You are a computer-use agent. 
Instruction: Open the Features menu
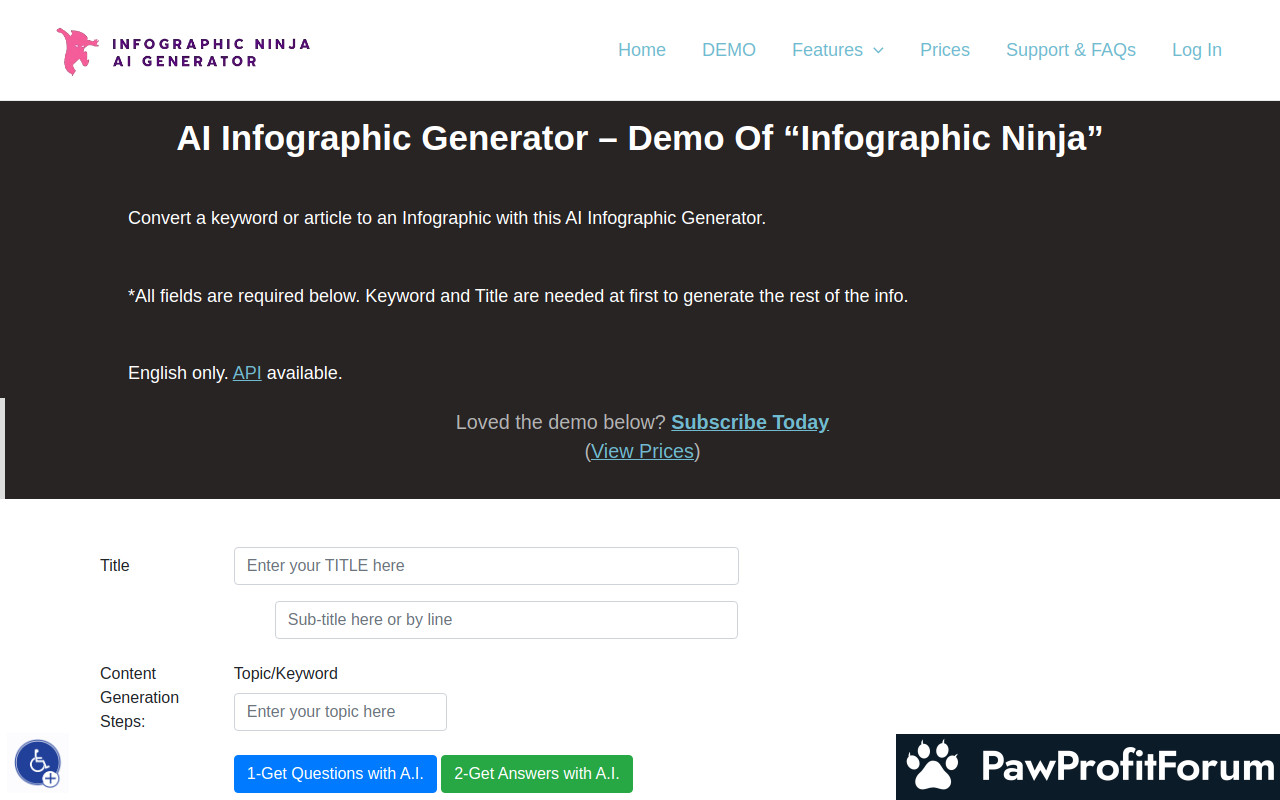(827, 50)
